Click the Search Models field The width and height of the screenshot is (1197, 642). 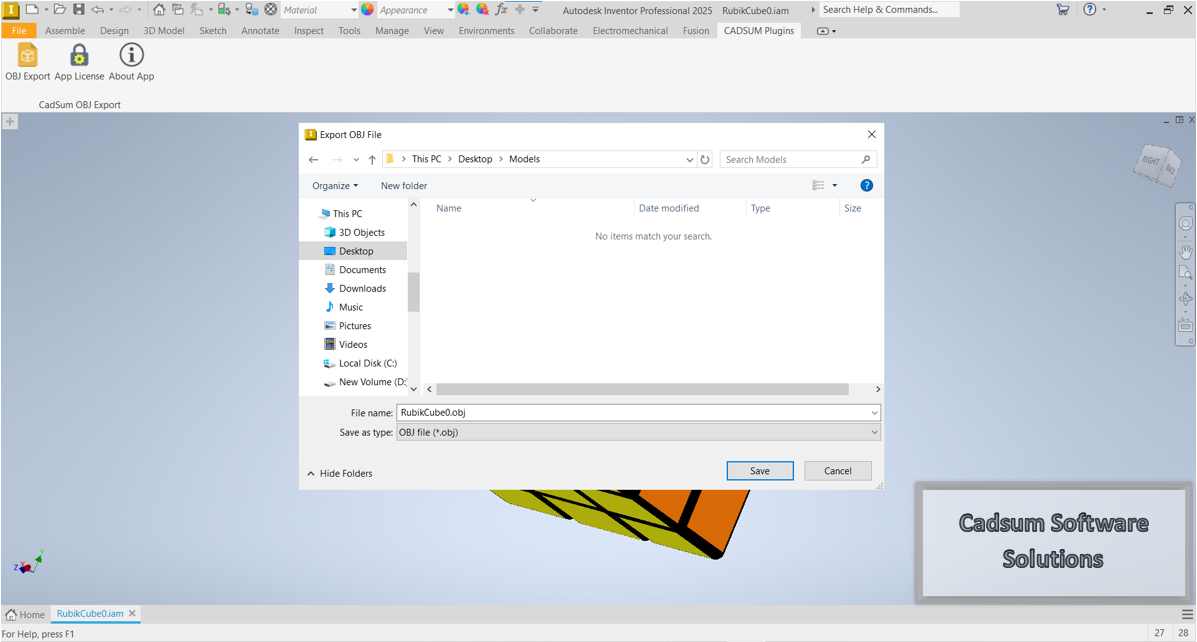coord(798,160)
